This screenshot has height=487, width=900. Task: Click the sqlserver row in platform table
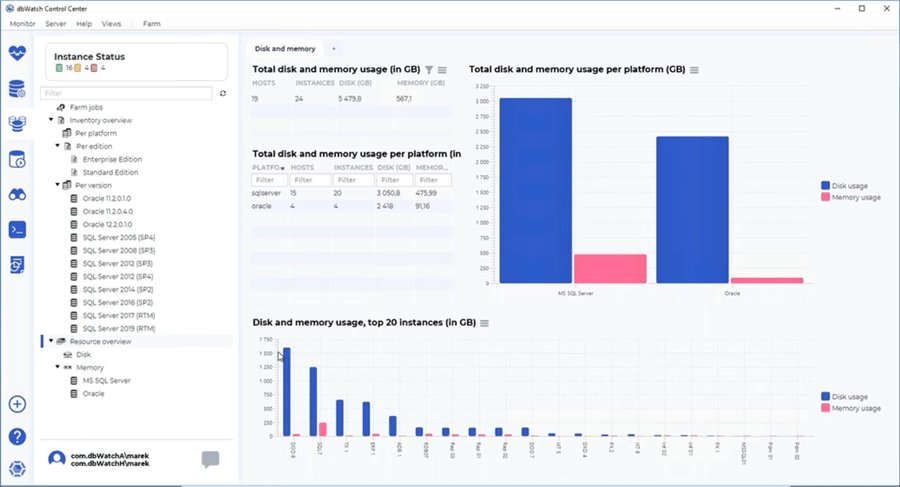point(352,193)
